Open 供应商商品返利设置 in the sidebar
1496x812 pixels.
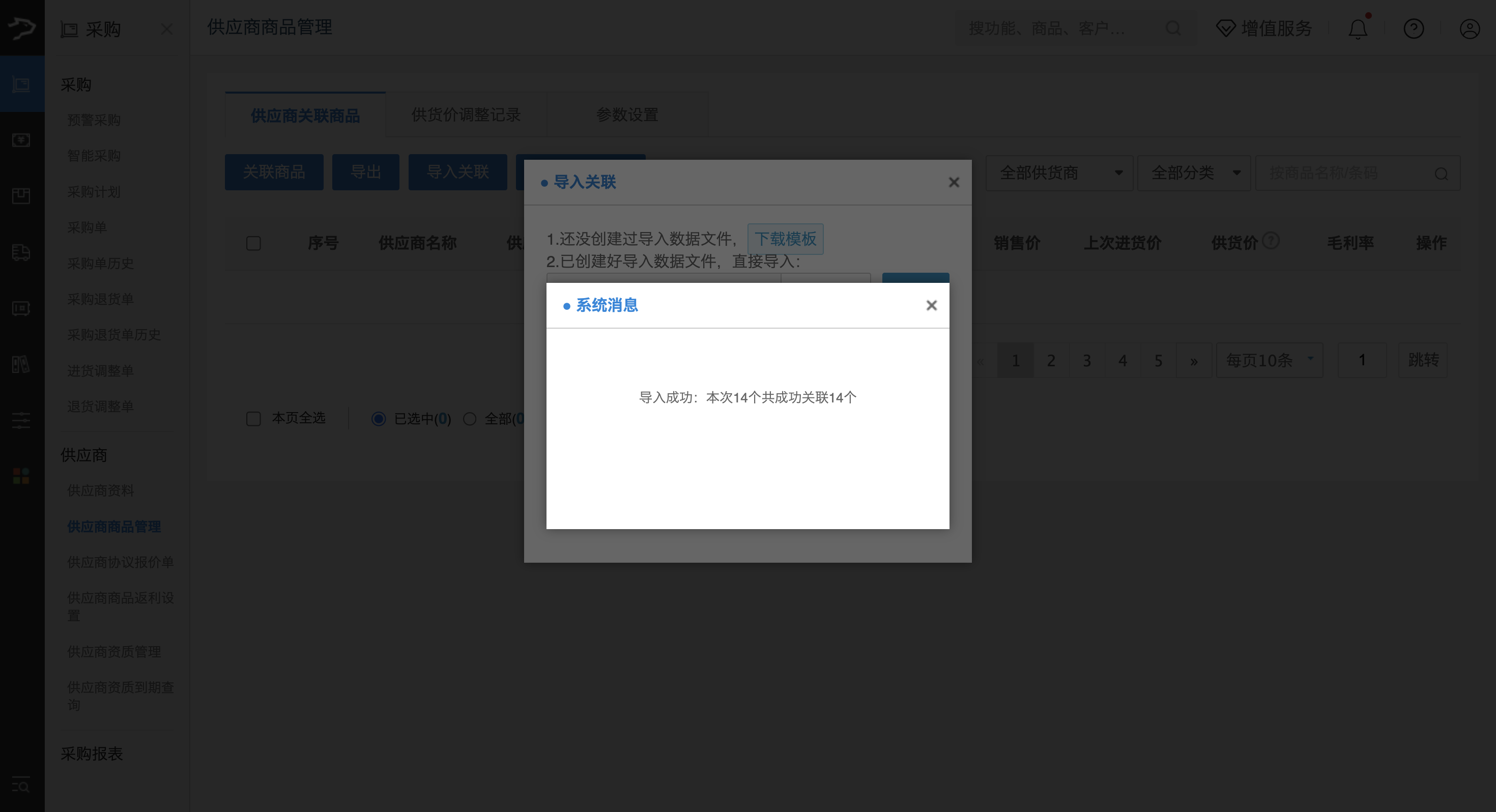(x=120, y=606)
